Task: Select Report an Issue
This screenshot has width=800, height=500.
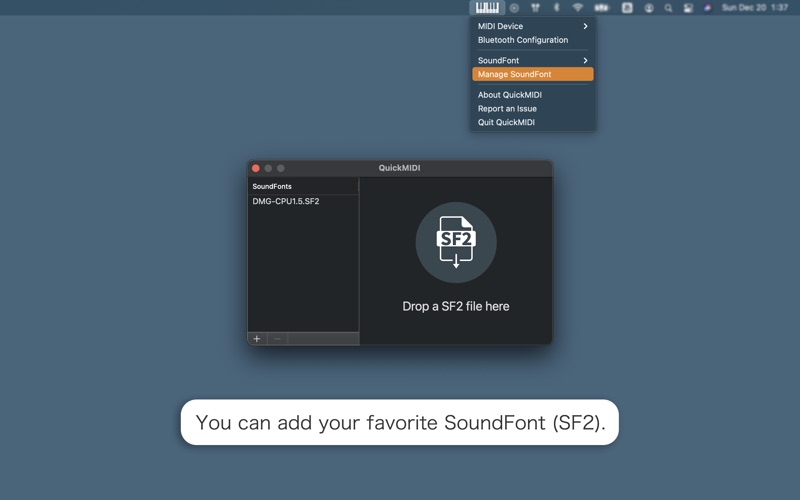Action: point(533,109)
